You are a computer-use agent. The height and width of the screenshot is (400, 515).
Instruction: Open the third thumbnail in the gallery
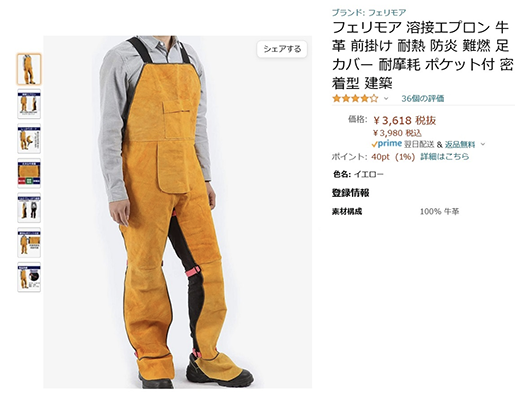pyautogui.click(x=29, y=138)
